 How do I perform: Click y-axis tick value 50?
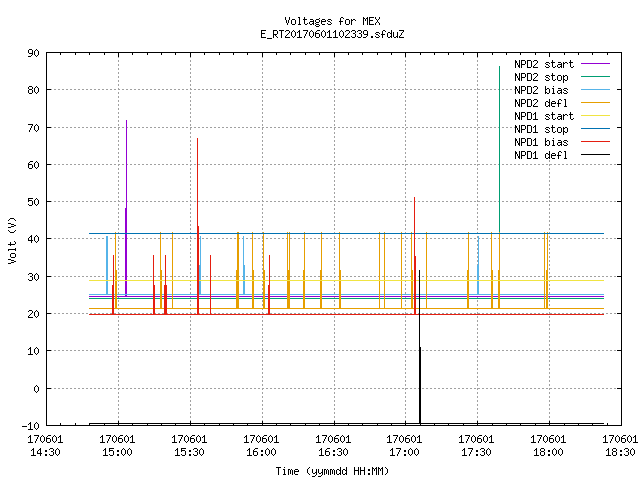point(33,202)
